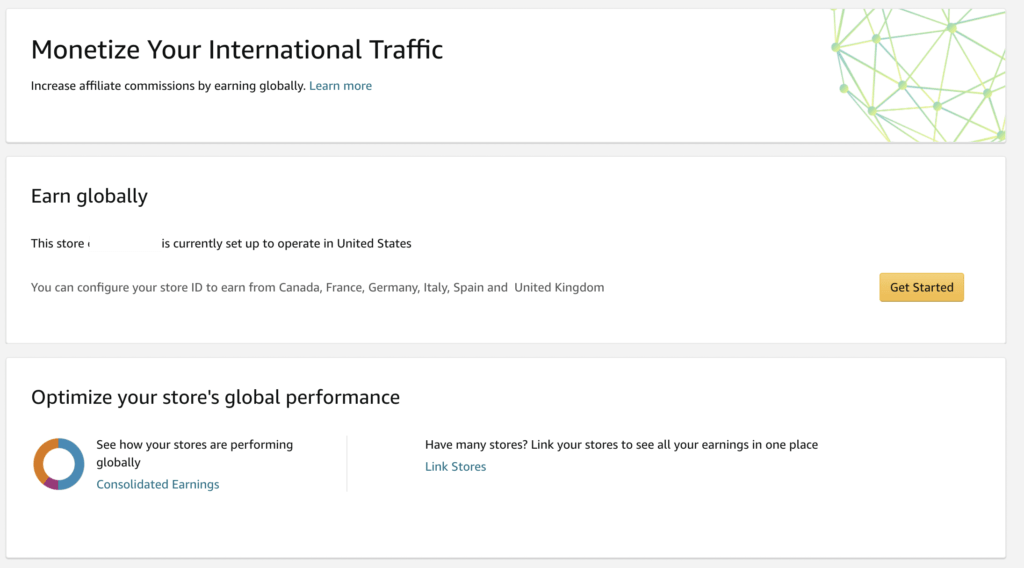Click the 'Have many stores?' prompt text
Viewport: 1024px width, 568px height.
(x=620, y=444)
